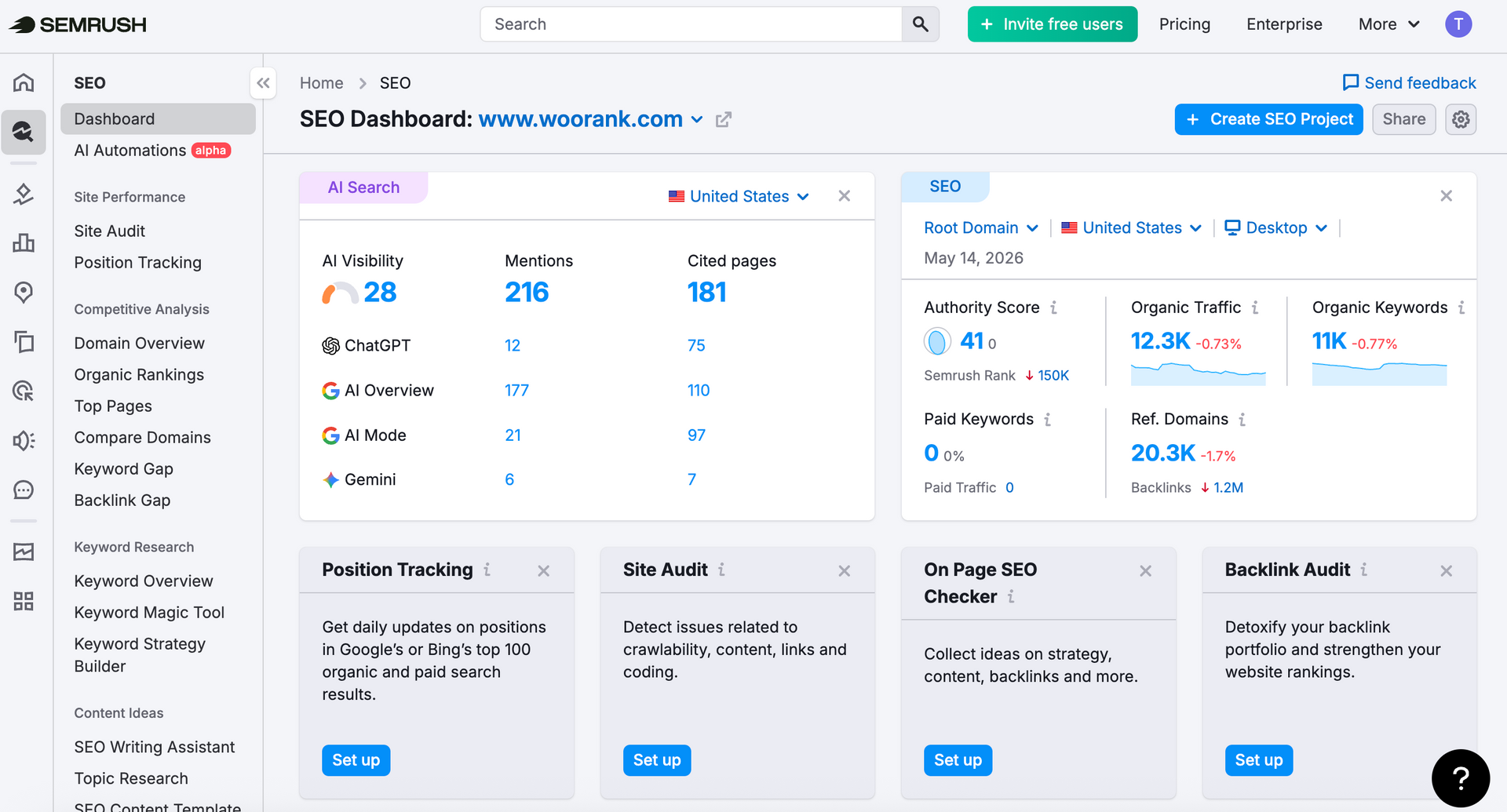This screenshot has width=1507, height=812.
Task: Set up Position Tracking
Action: point(356,760)
